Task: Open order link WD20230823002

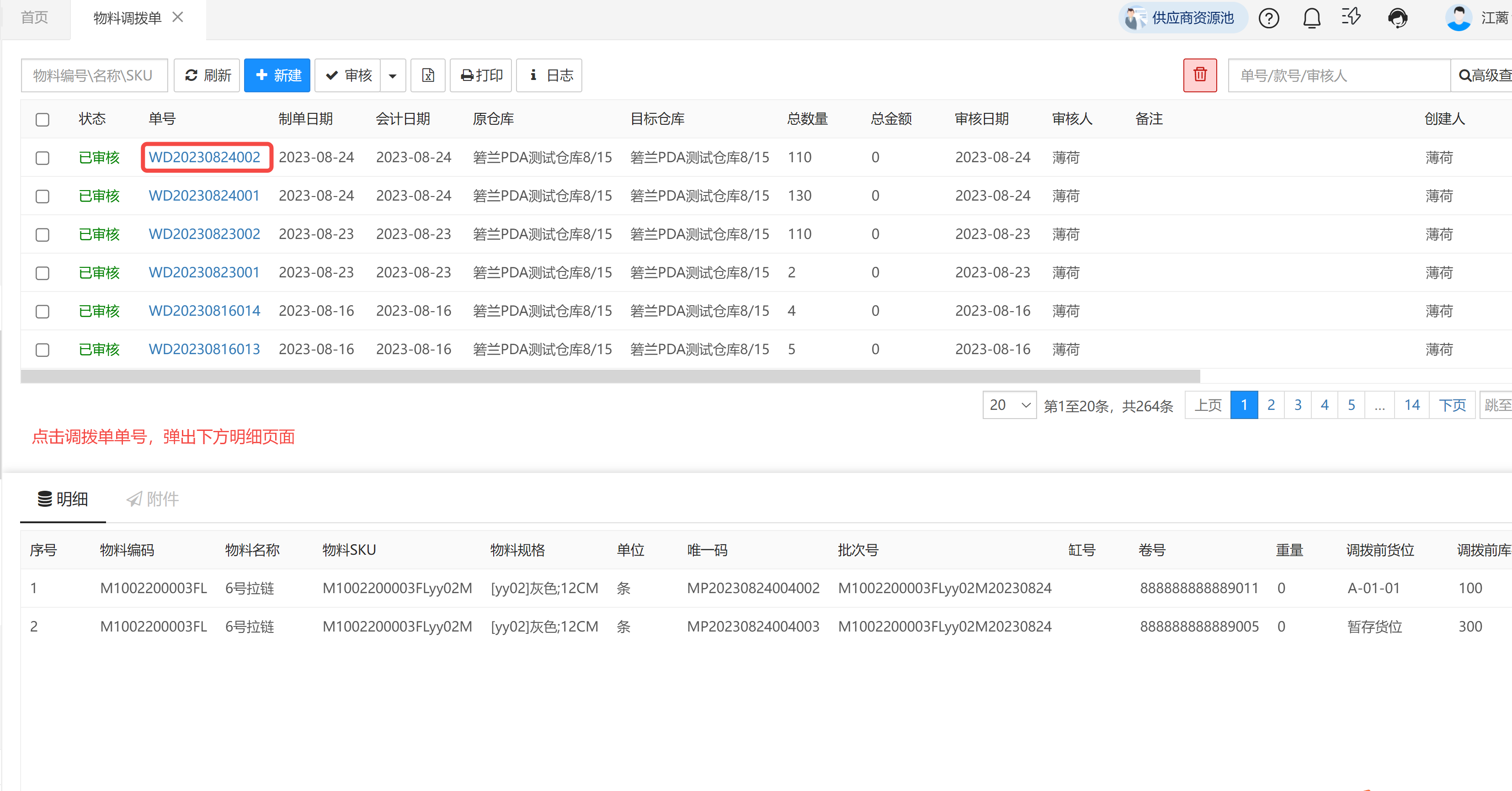Action: coord(204,234)
